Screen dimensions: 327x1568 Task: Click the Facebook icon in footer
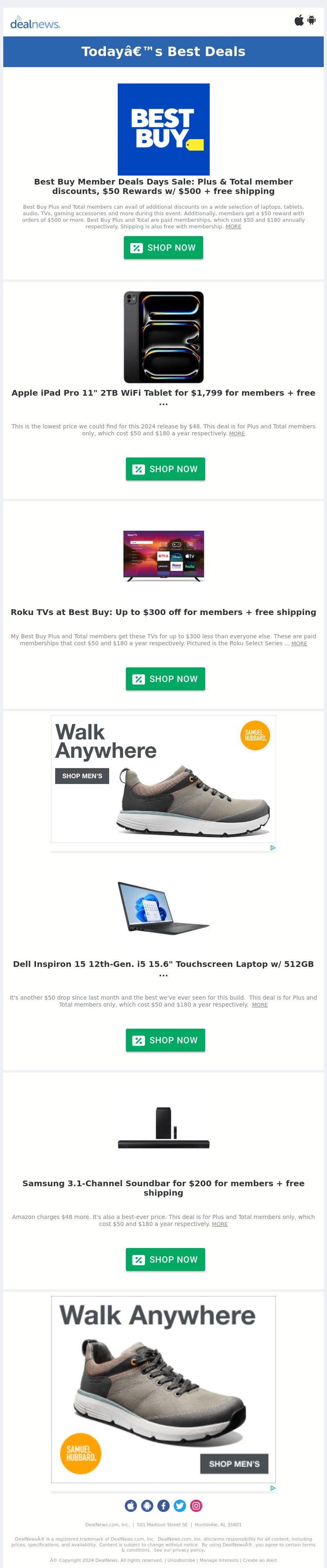163,1505
